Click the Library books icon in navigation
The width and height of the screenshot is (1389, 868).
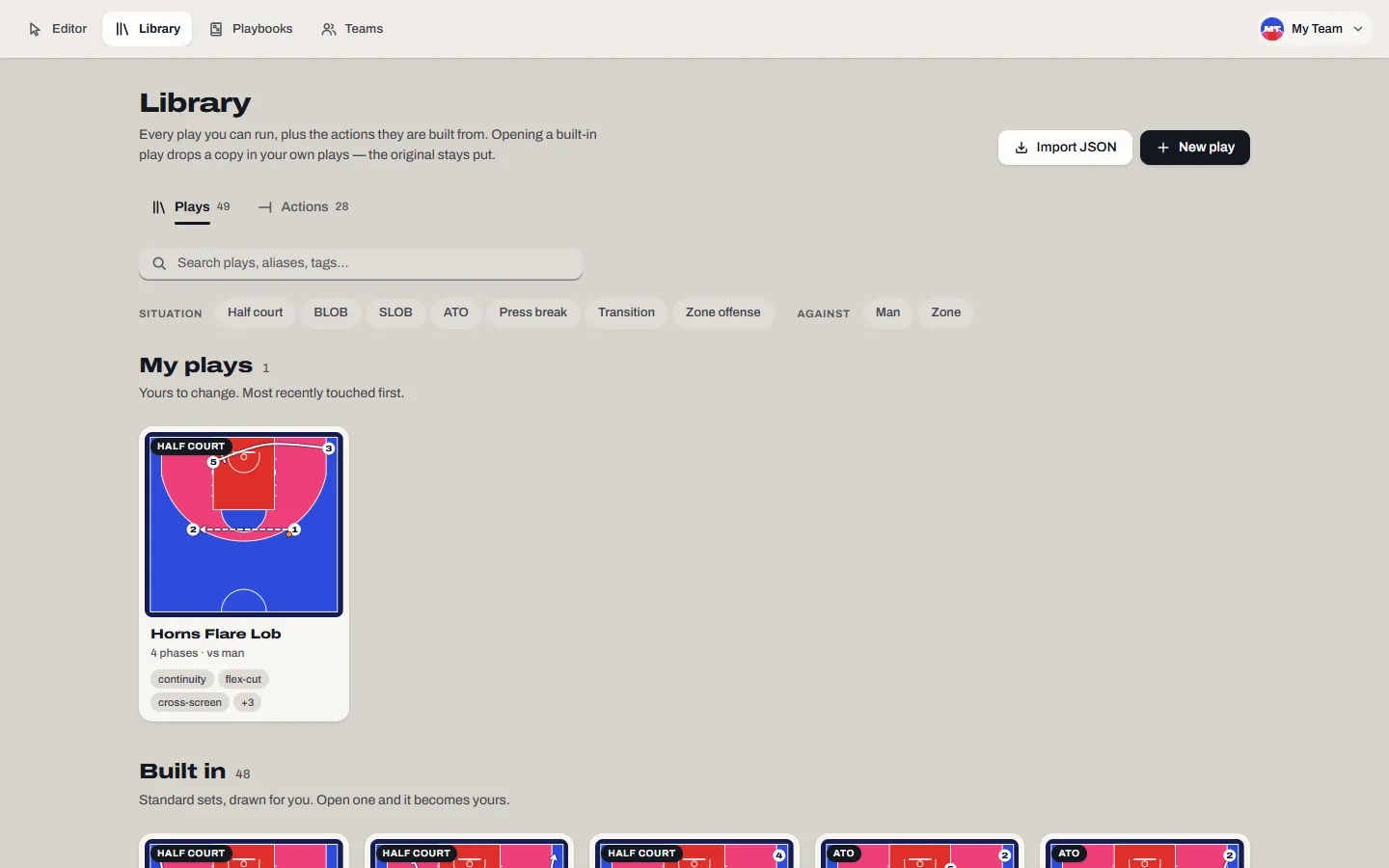(122, 29)
